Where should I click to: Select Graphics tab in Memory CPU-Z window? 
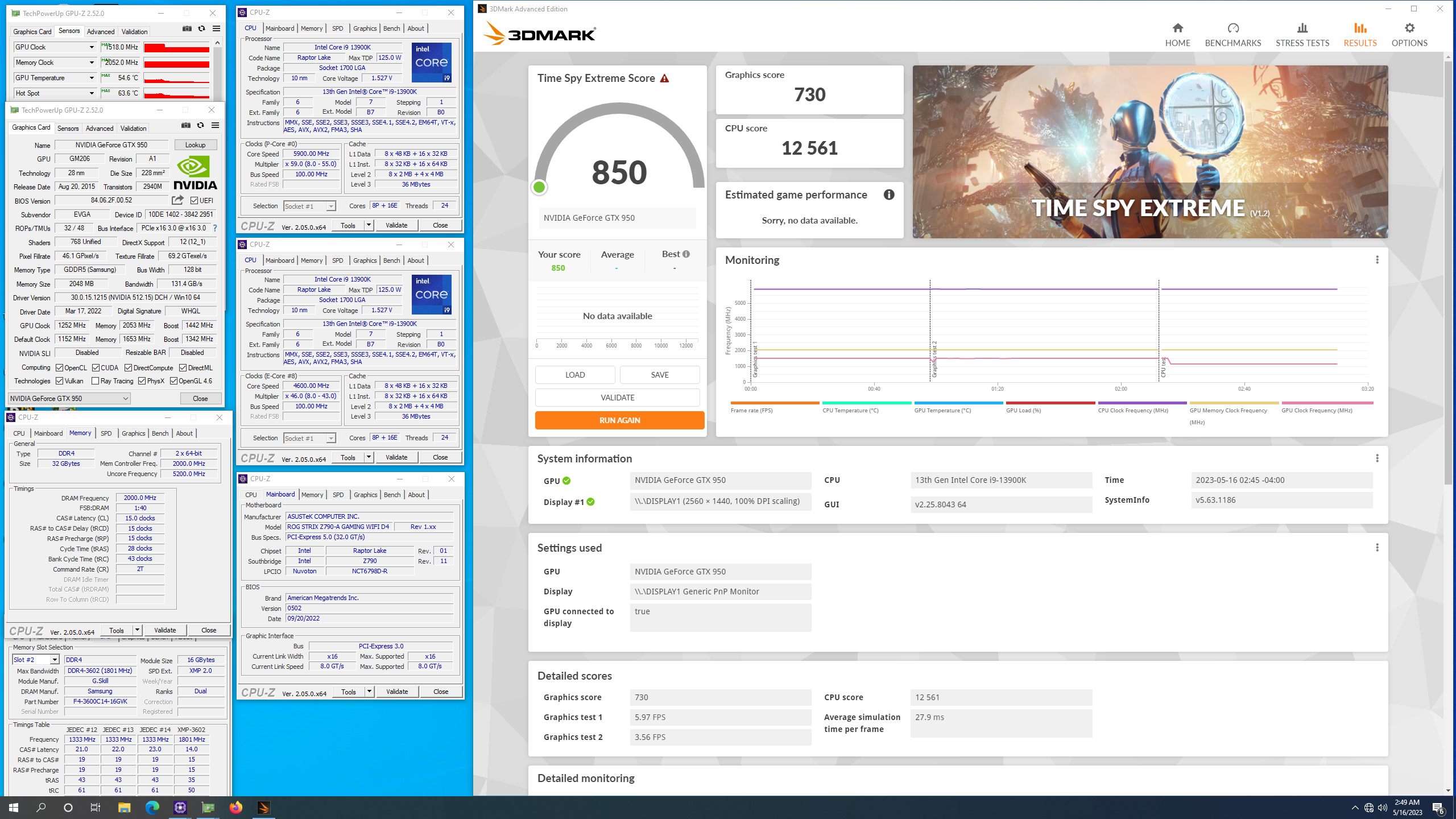tap(133, 433)
